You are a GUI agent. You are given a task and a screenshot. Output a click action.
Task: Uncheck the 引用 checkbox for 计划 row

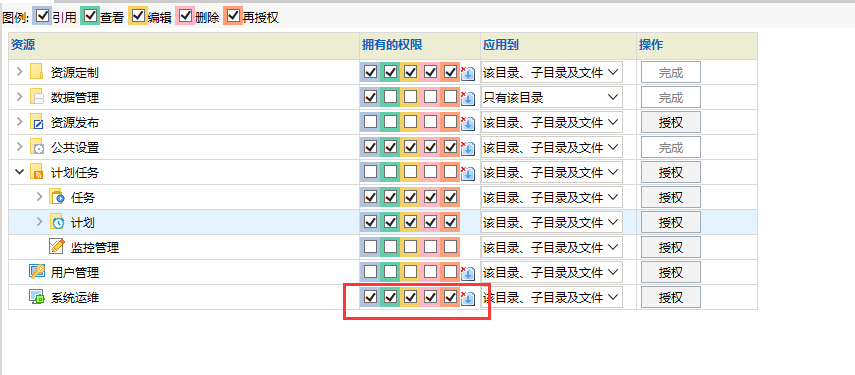coord(370,222)
